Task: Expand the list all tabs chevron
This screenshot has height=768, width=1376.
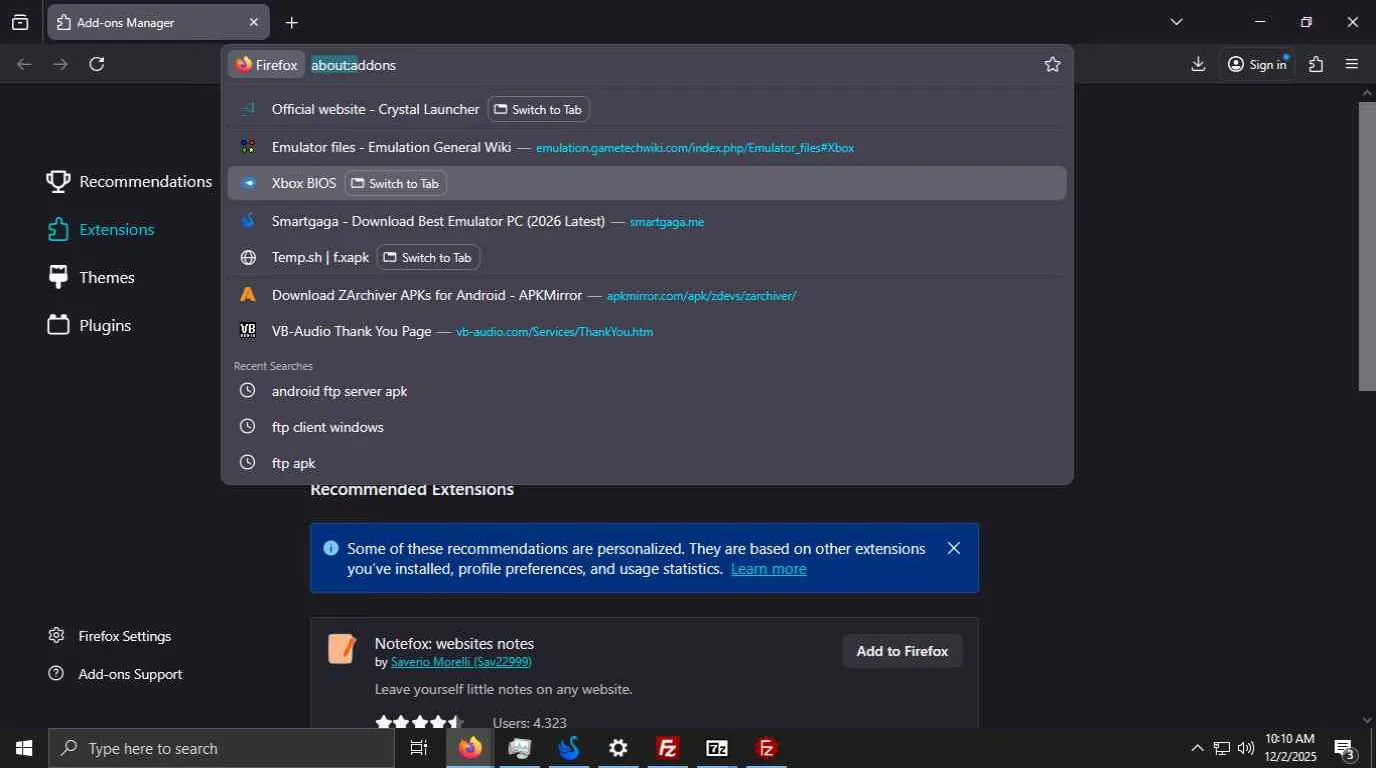Action: (1176, 22)
